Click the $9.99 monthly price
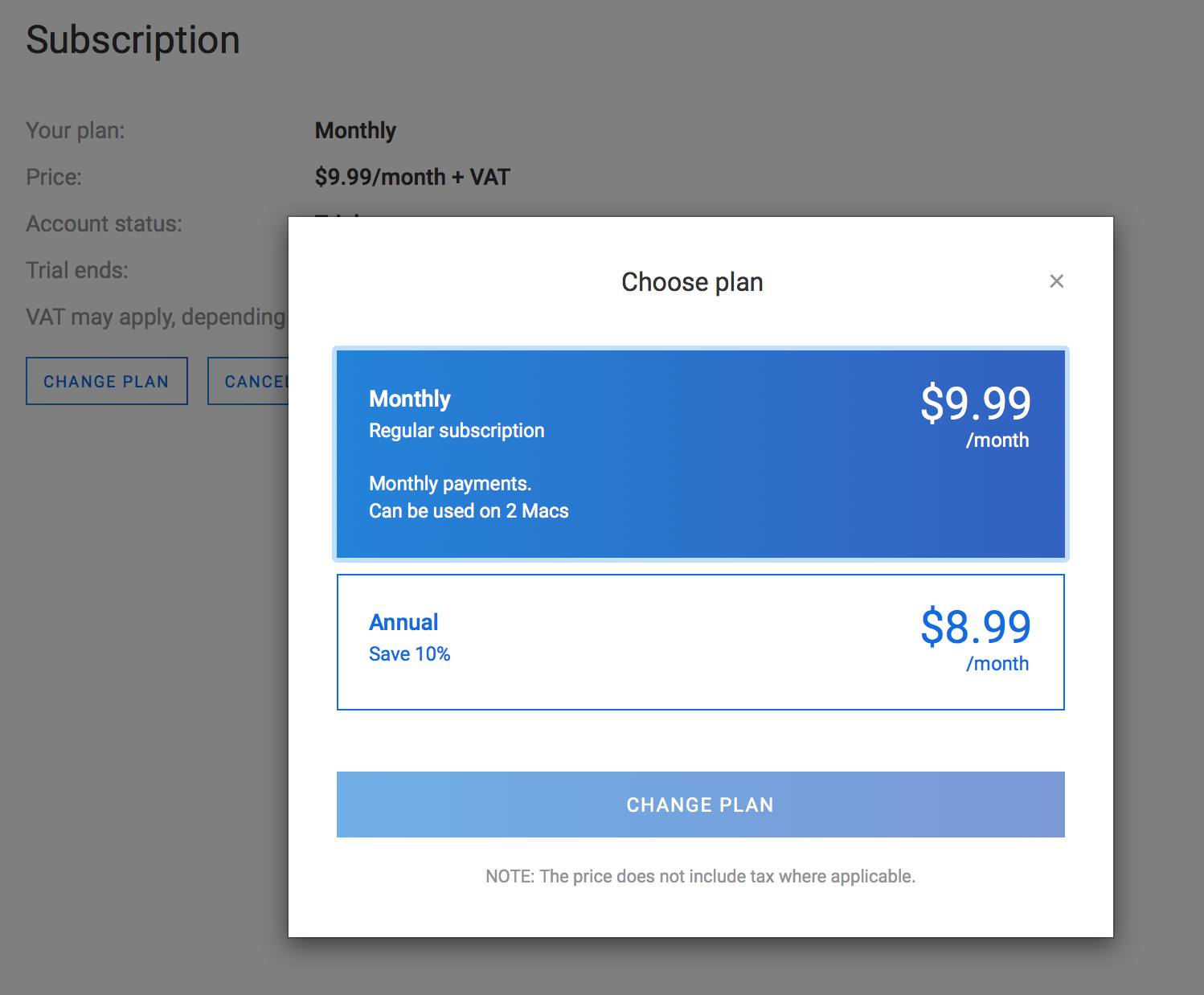This screenshot has width=1204, height=995. (x=975, y=403)
